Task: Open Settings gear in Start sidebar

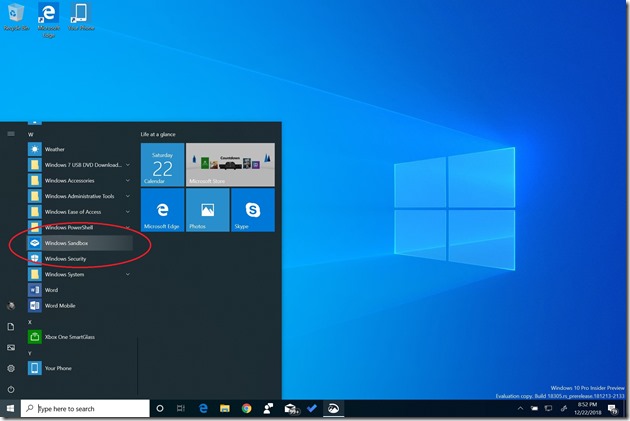Action: point(11,368)
